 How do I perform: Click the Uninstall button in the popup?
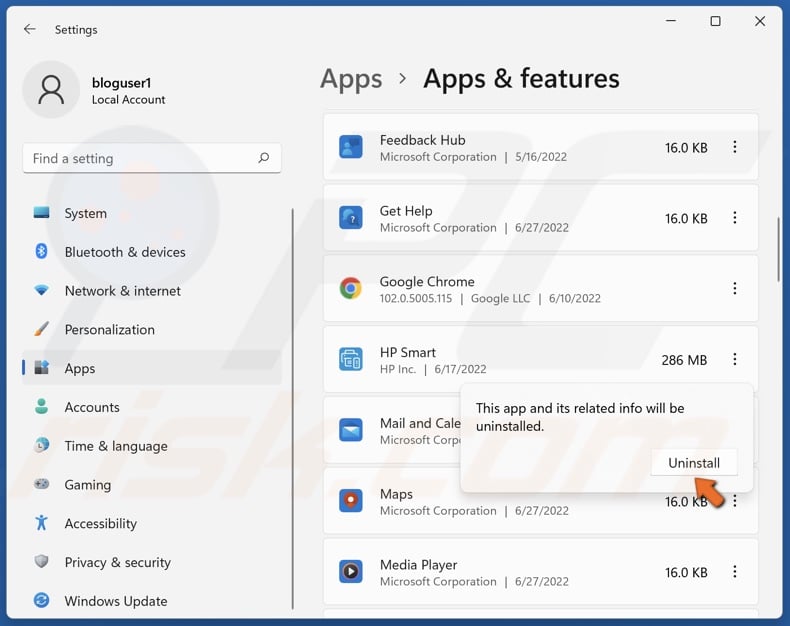pyautogui.click(x=693, y=463)
